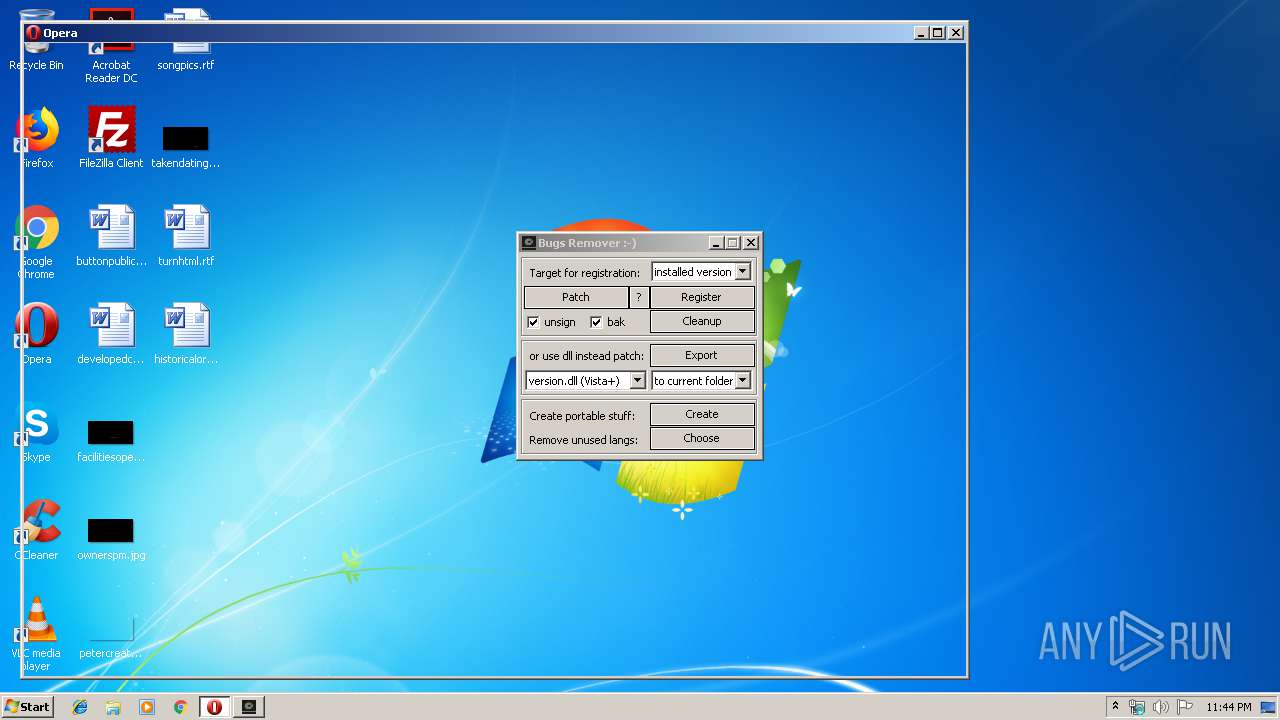Click Choose unused langs button
Screen dimensions: 1280x720
[702, 438]
